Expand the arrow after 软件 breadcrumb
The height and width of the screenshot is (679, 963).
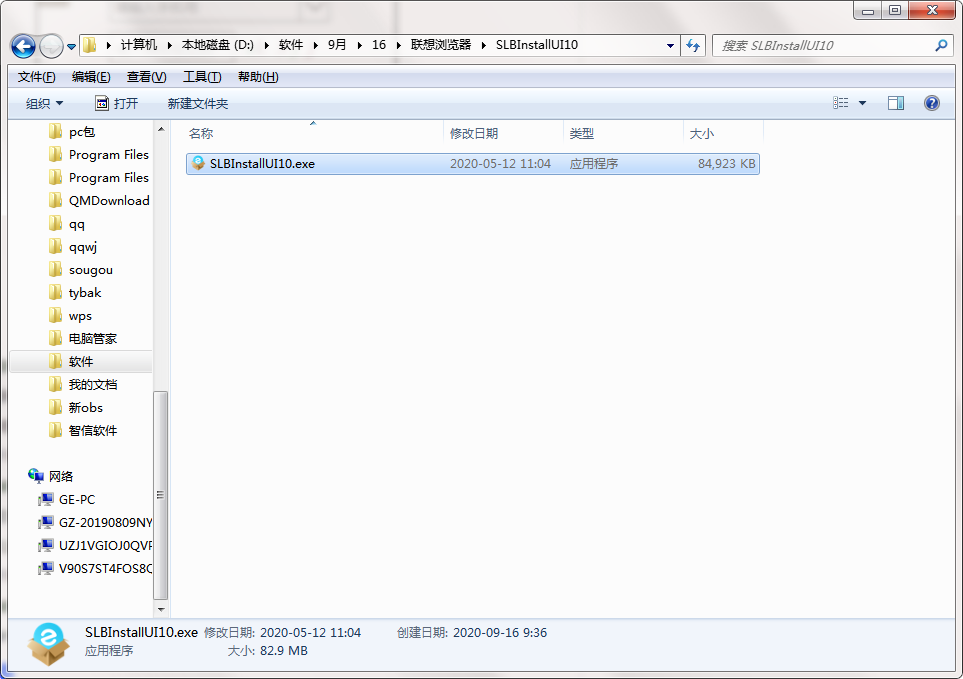pyautogui.click(x=316, y=45)
